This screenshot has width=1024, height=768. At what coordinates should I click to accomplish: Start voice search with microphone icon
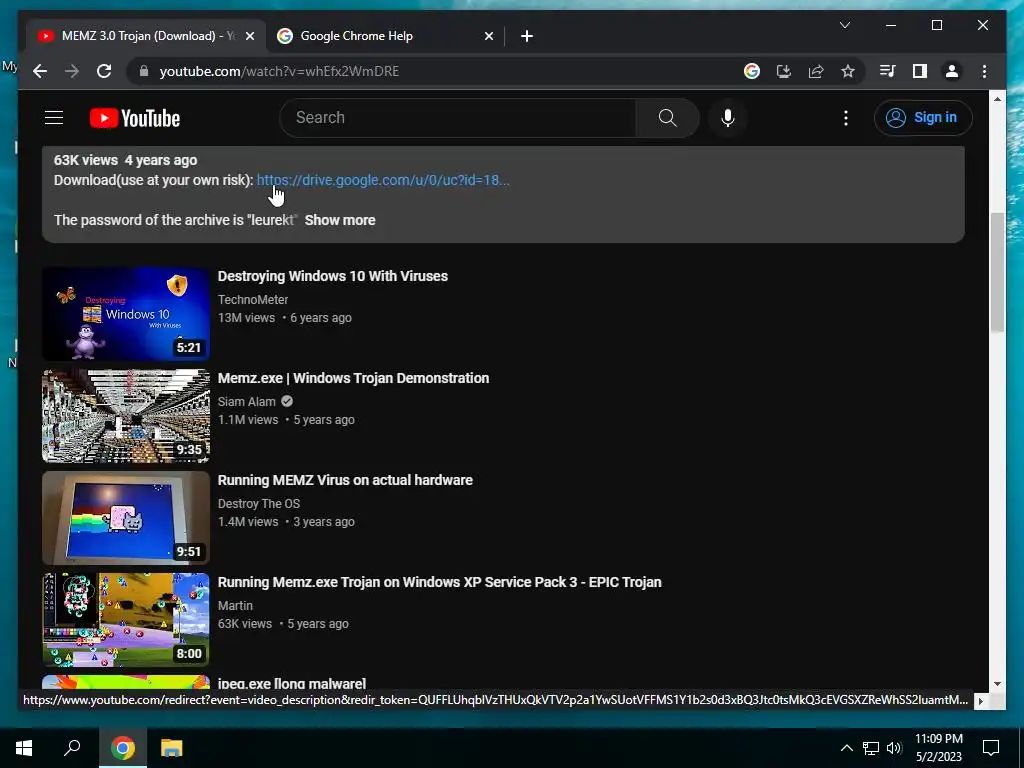(728, 118)
